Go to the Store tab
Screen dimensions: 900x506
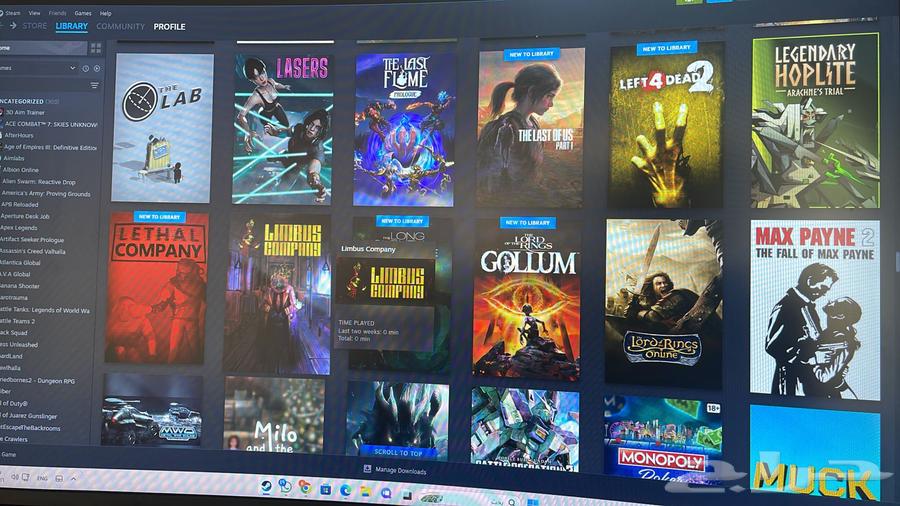click(35, 26)
